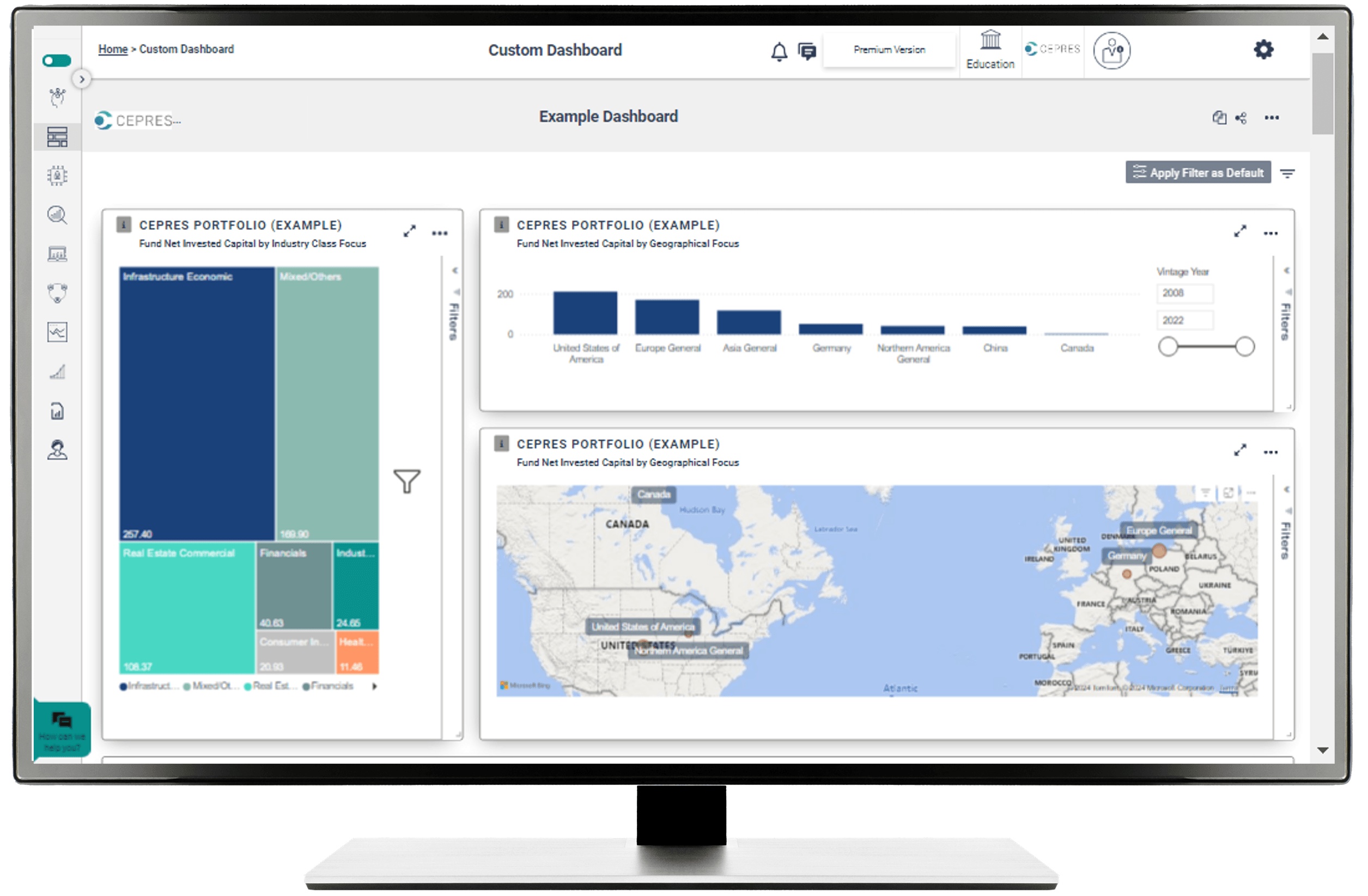This screenshot has height=896, width=1368.
Task: Click the funnel filter icon beside treemap
Action: click(x=408, y=482)
